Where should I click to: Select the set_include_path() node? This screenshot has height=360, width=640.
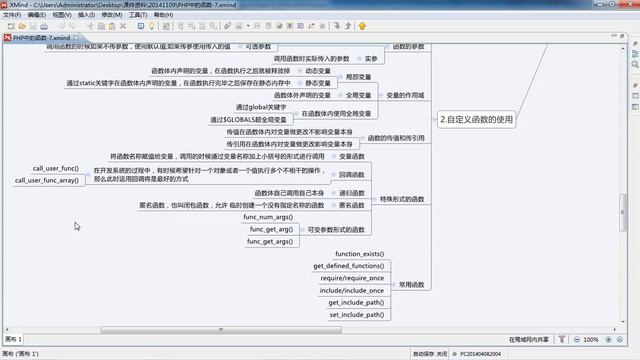pyautogui.click(x=357, y=315)
